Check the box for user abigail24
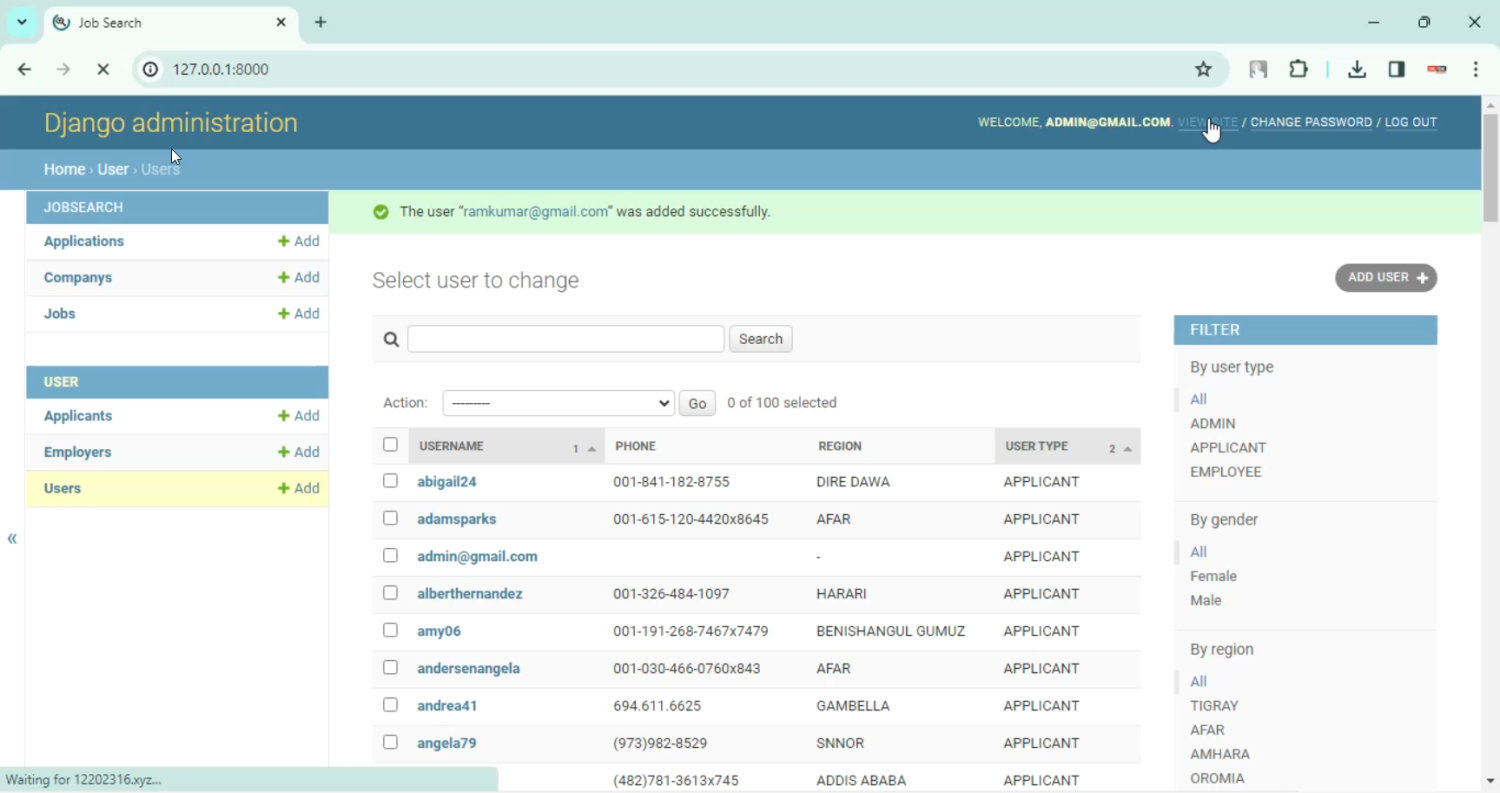 tap(390, 481)
